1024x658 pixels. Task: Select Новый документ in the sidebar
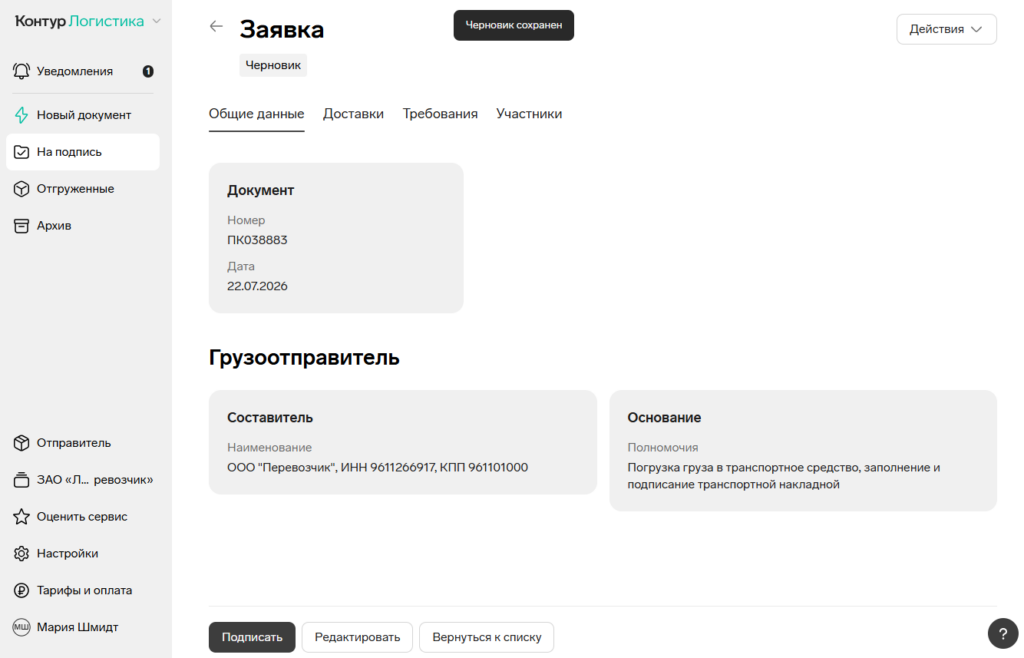(x=83, y=115)
